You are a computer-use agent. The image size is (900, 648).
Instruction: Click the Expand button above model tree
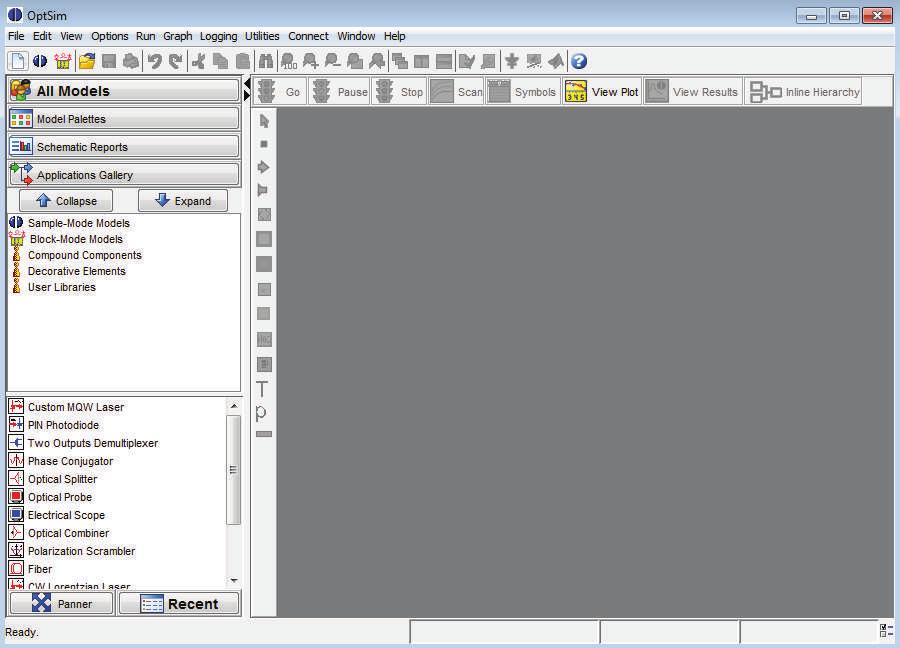click(183, 201)
